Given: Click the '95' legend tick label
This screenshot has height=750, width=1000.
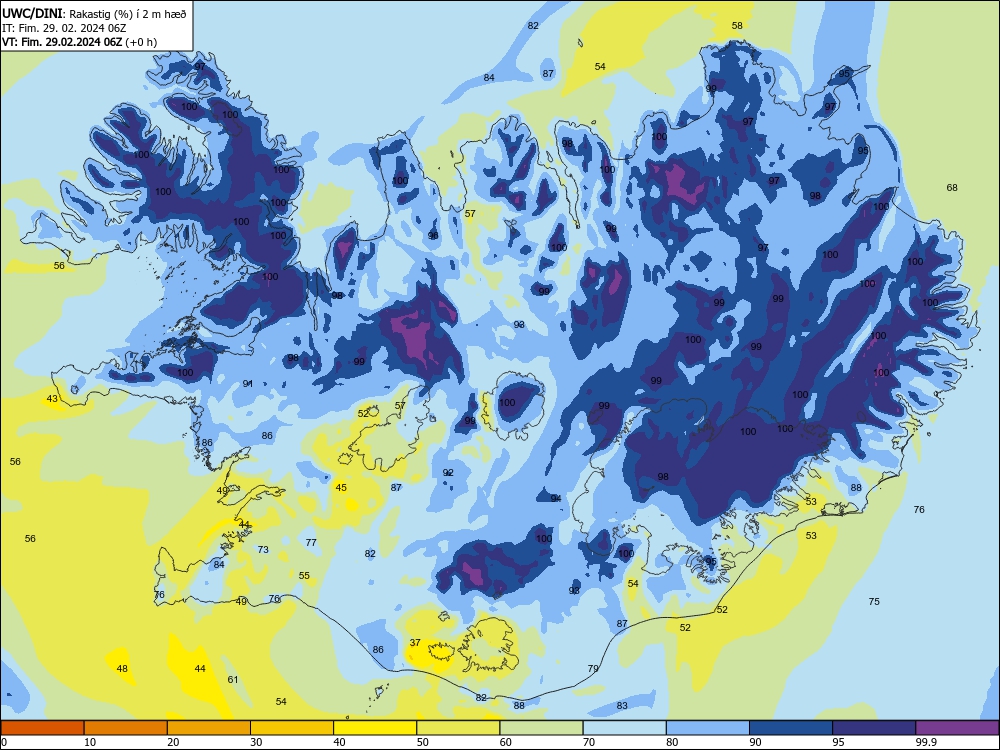Looking at the screenshot, I should [838, 742].
